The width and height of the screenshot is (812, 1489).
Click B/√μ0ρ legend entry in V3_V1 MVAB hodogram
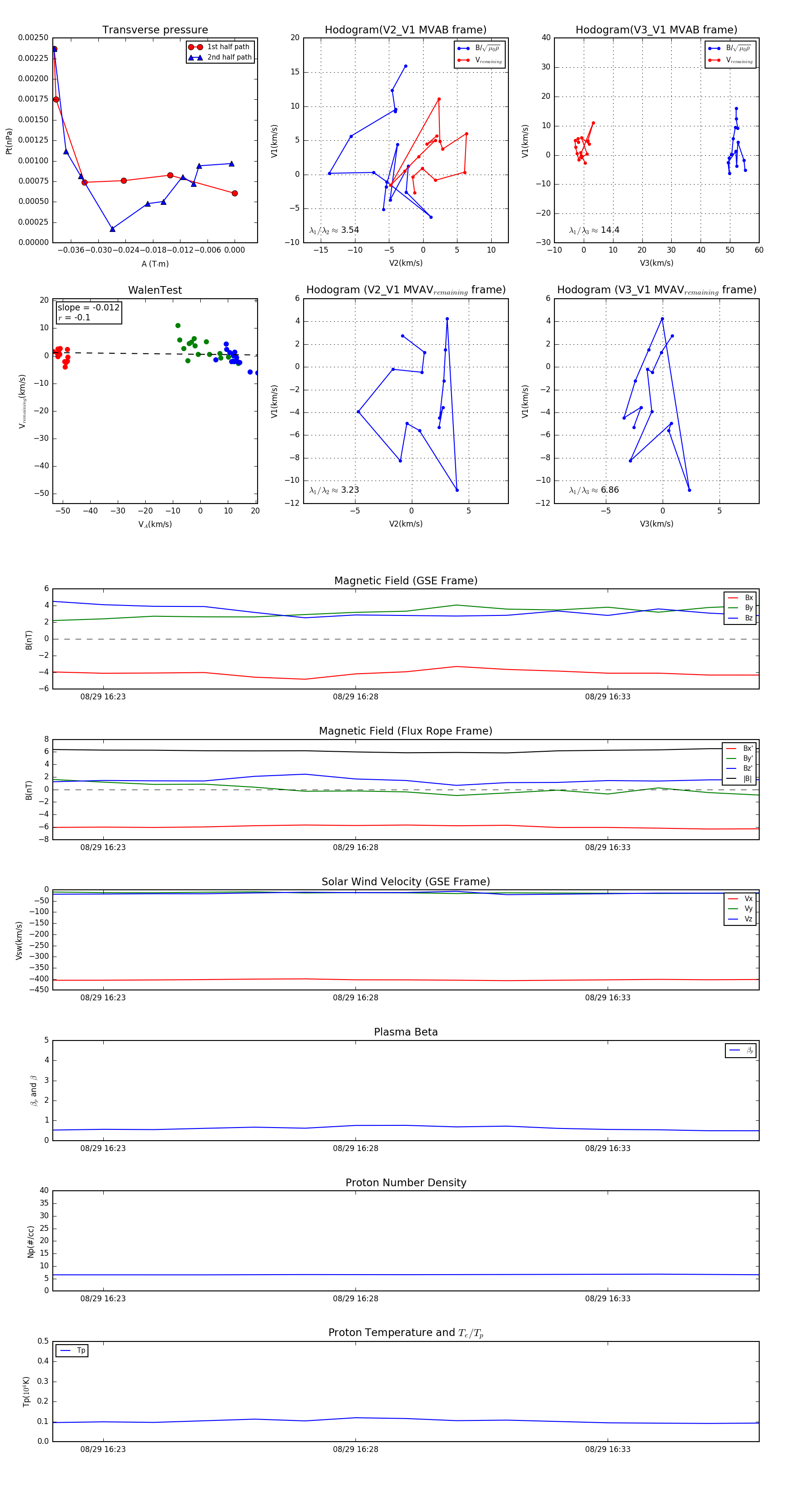pyautogui.click(x=730, y=49)
